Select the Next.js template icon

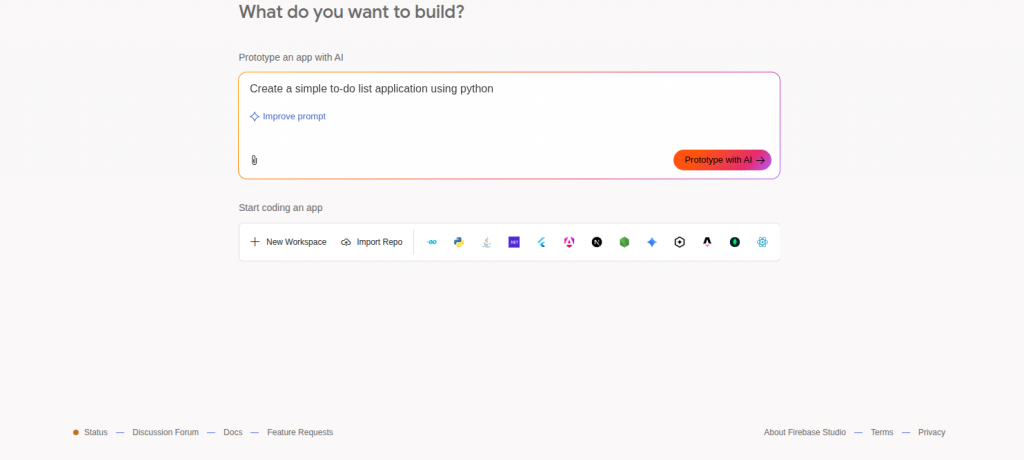(597, 242)
